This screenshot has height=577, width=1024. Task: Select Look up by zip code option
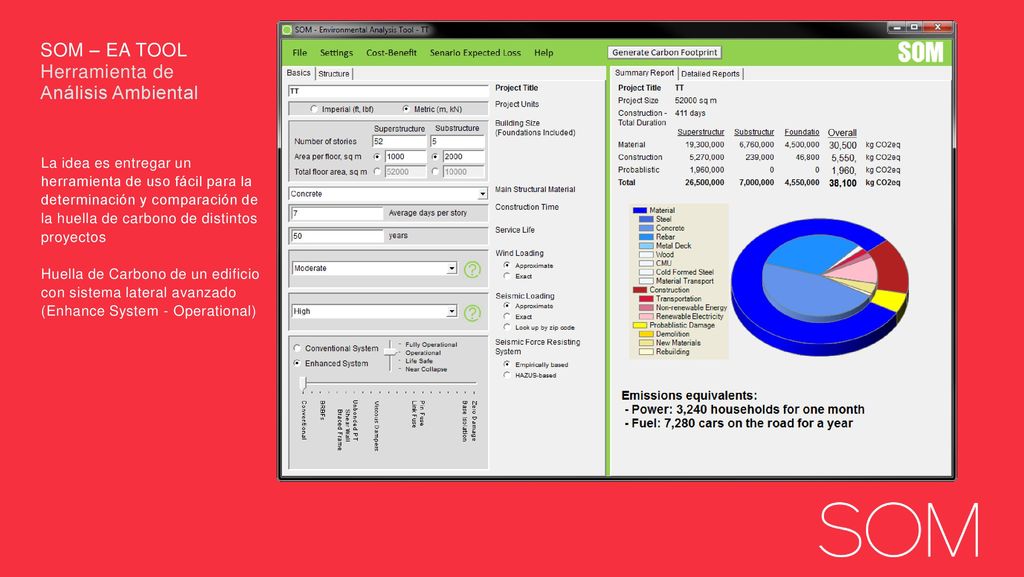pyautogui.click(x=507, y=327)
